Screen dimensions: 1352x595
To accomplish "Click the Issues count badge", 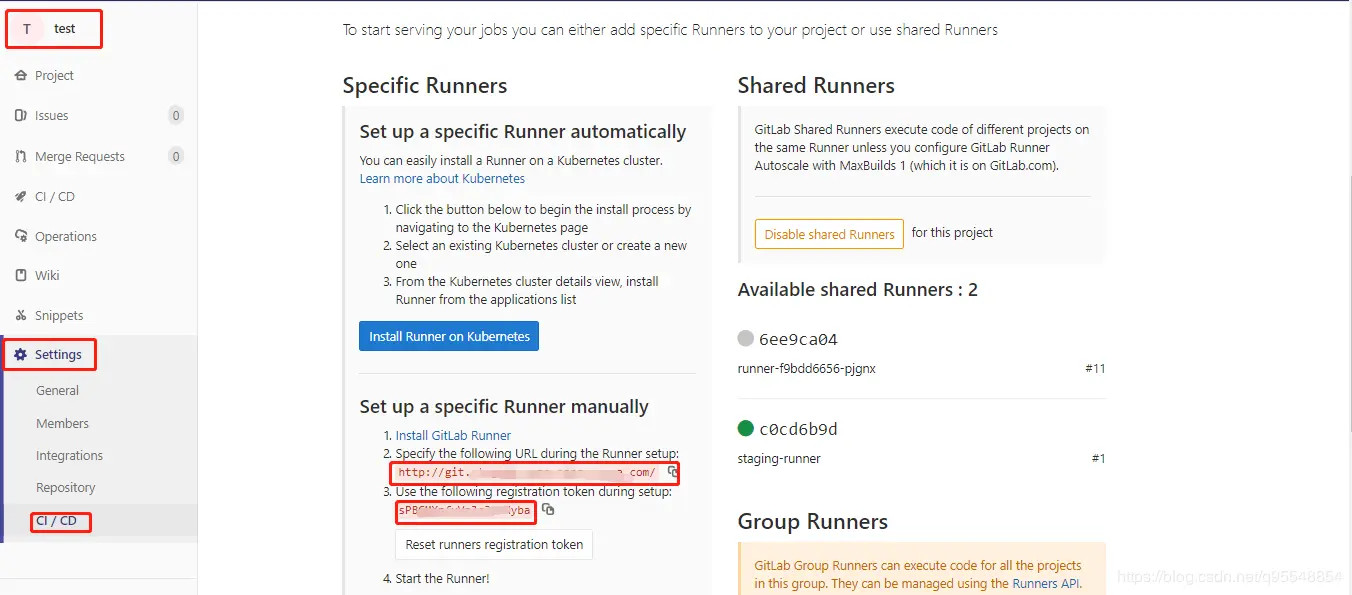I will coord(176,116).
